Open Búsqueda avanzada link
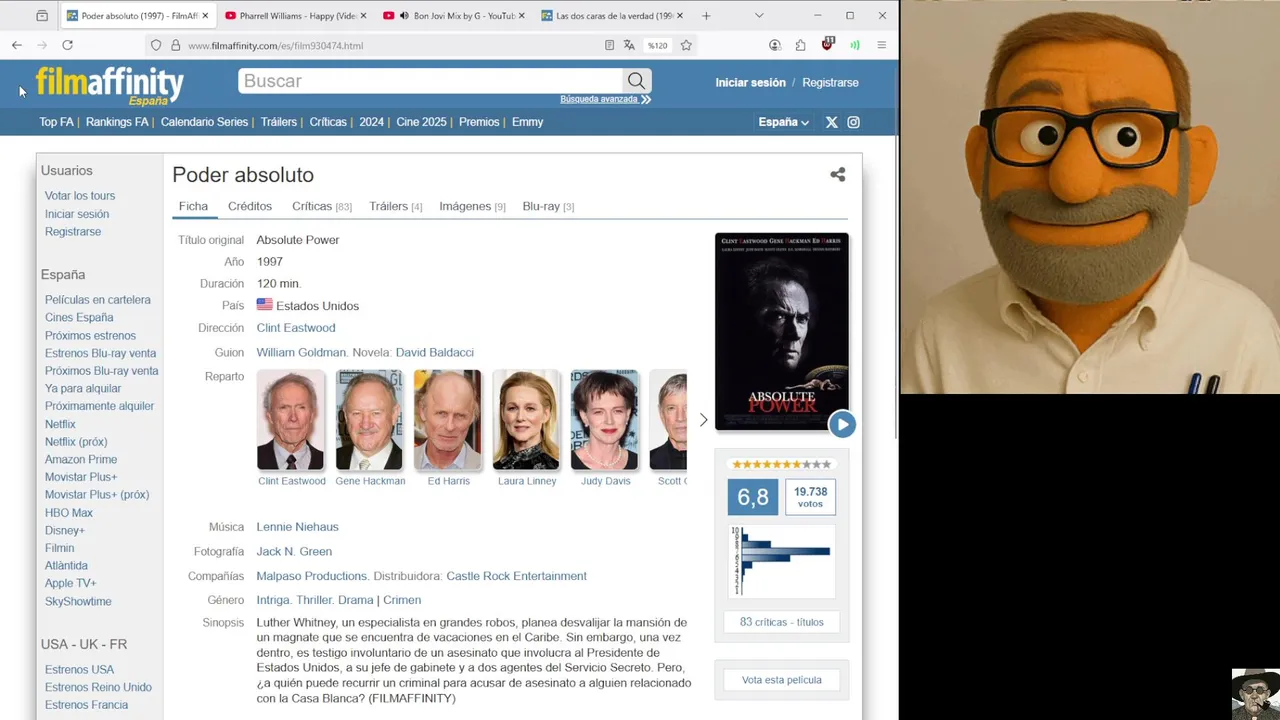 pyautogui.click(x=605, y=99)
